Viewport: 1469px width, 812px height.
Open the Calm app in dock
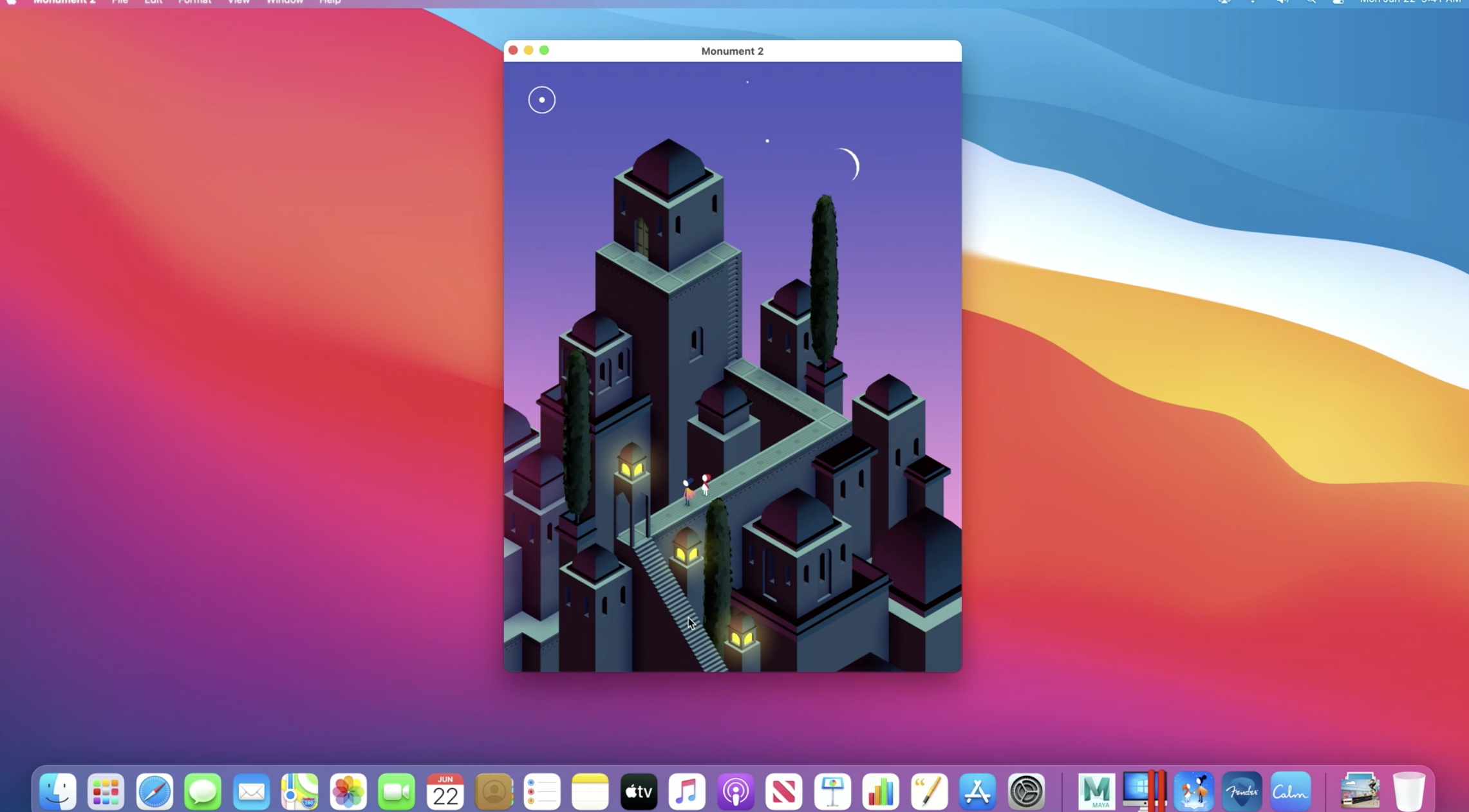click(x=1290, y=791)
